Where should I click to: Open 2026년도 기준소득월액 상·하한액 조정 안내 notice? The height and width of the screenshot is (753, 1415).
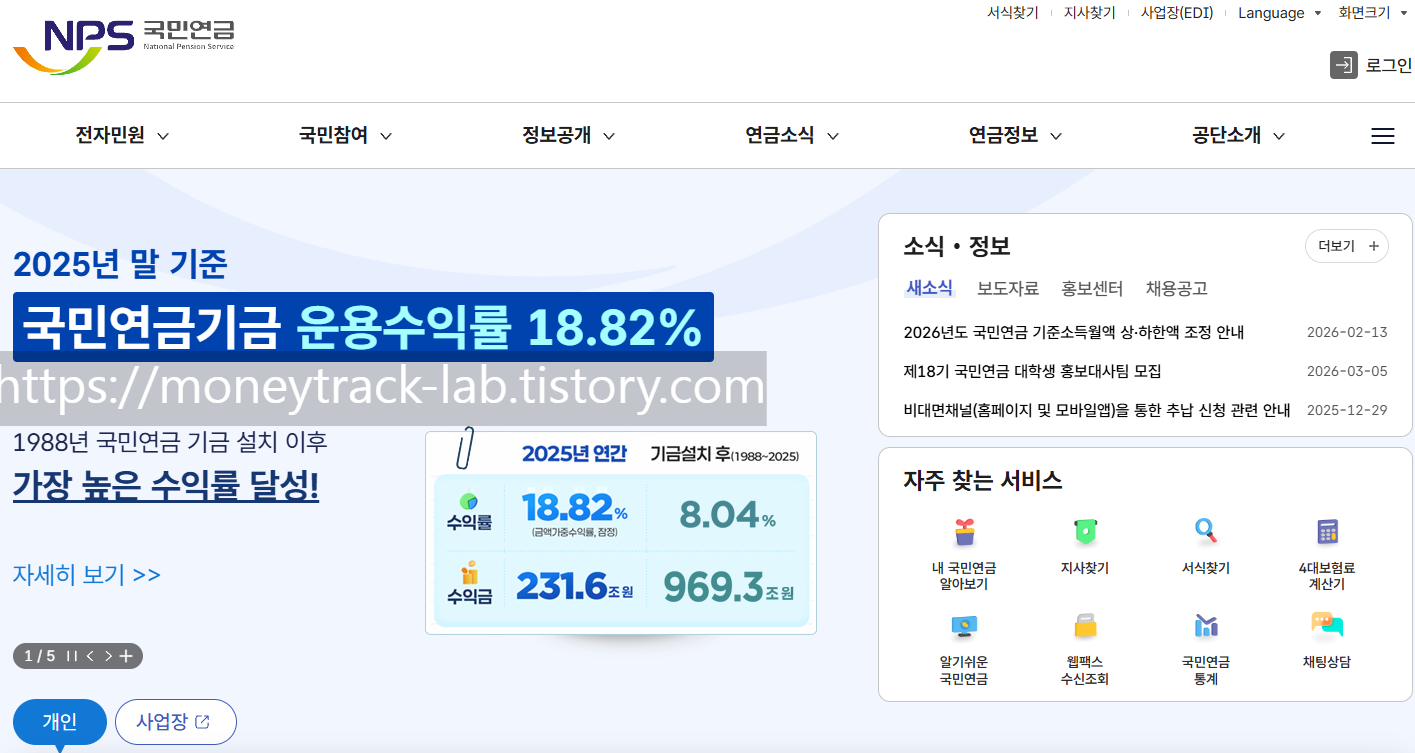click(1074, 332)
